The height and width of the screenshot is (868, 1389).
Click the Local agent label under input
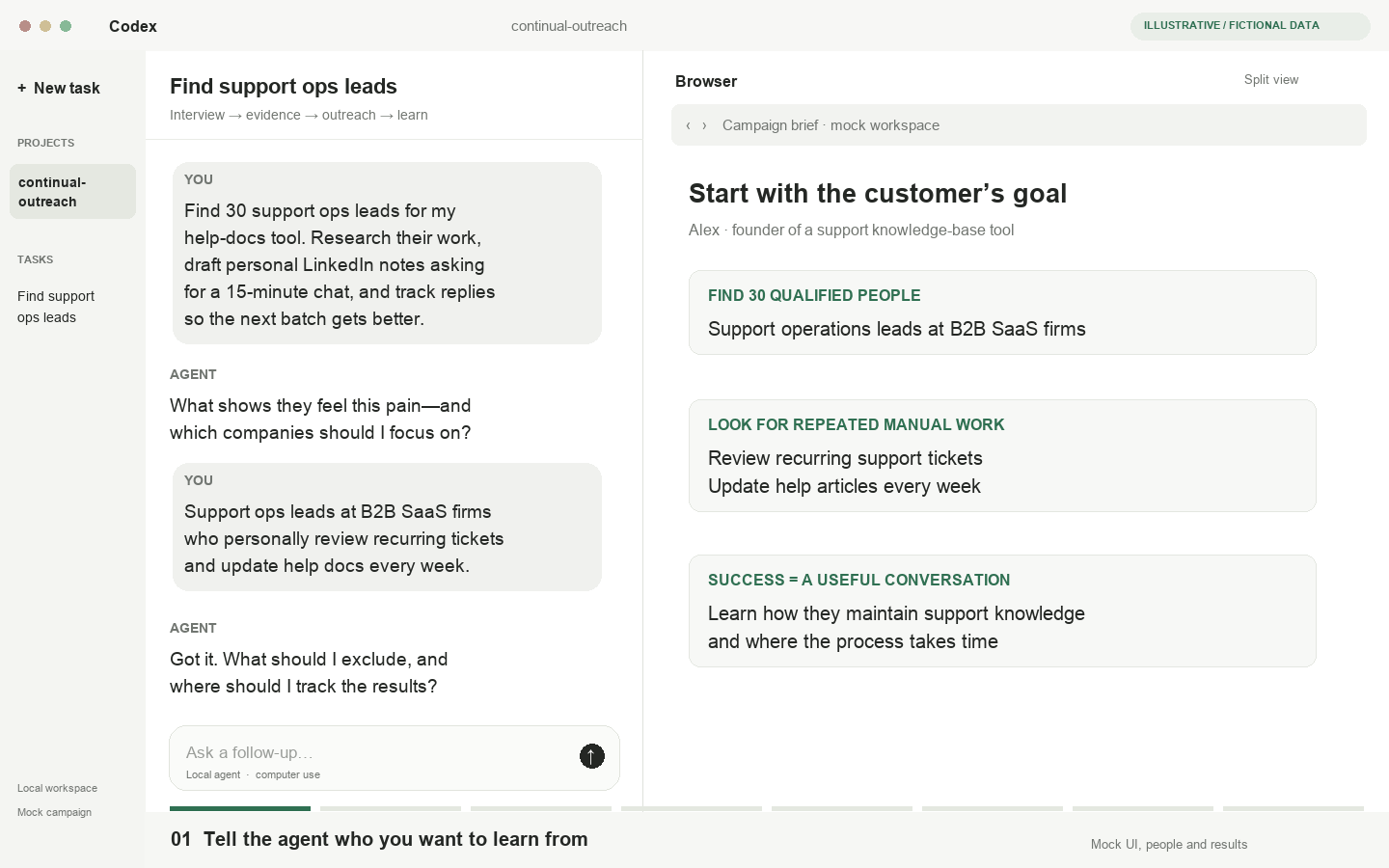tap(213, 774)
